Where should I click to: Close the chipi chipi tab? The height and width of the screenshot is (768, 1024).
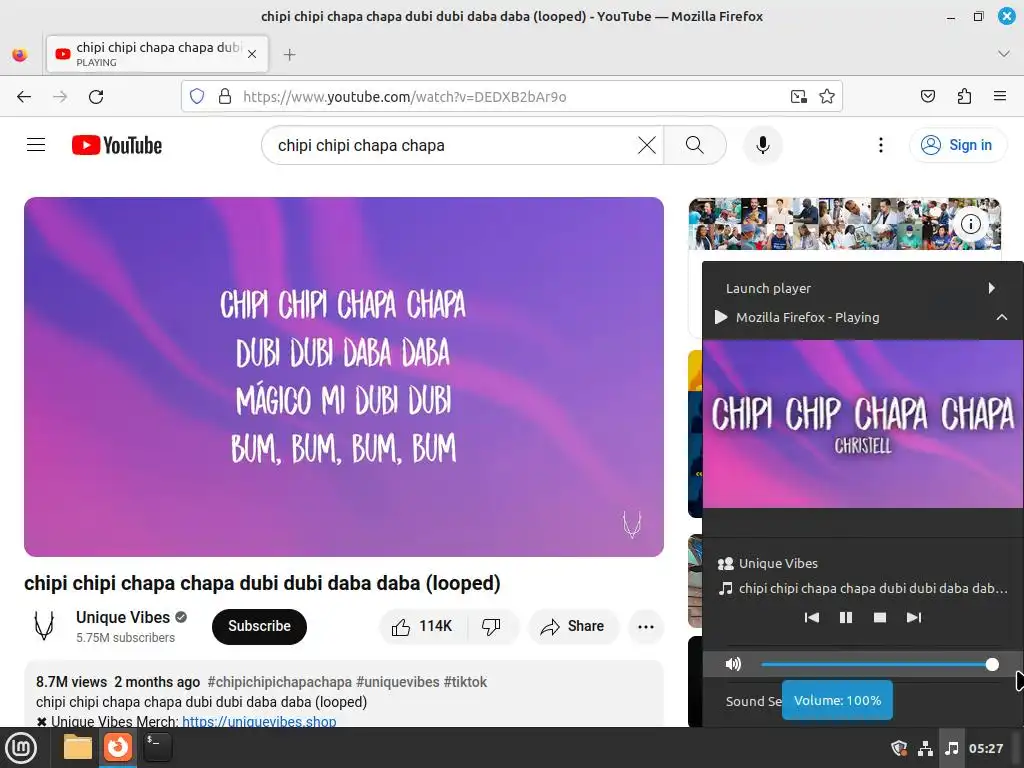click(x=252, y=54)
